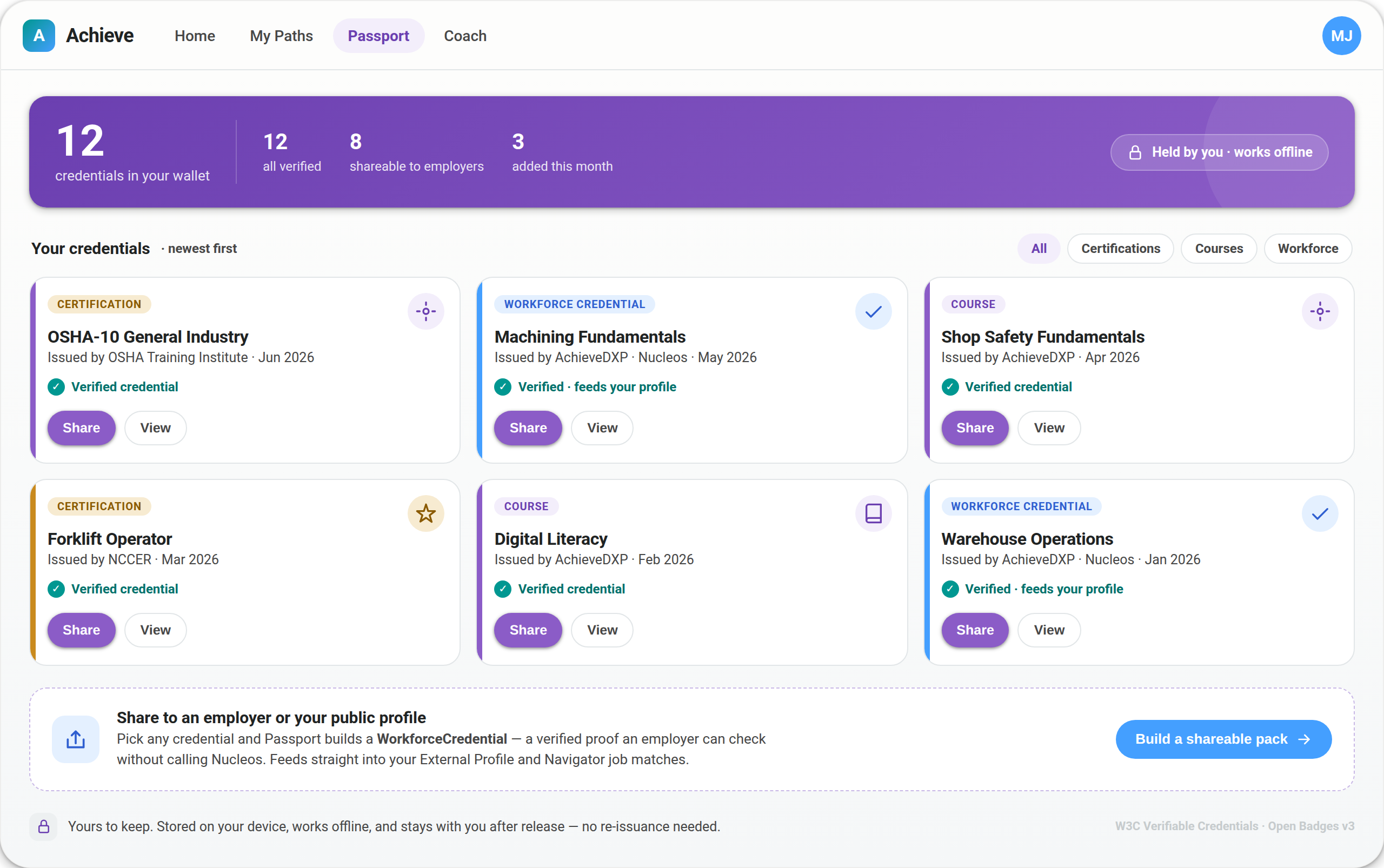1384x868 pixels.
Task: Share the Shop Safety Fundamentals credential
Action: point(975,428)
